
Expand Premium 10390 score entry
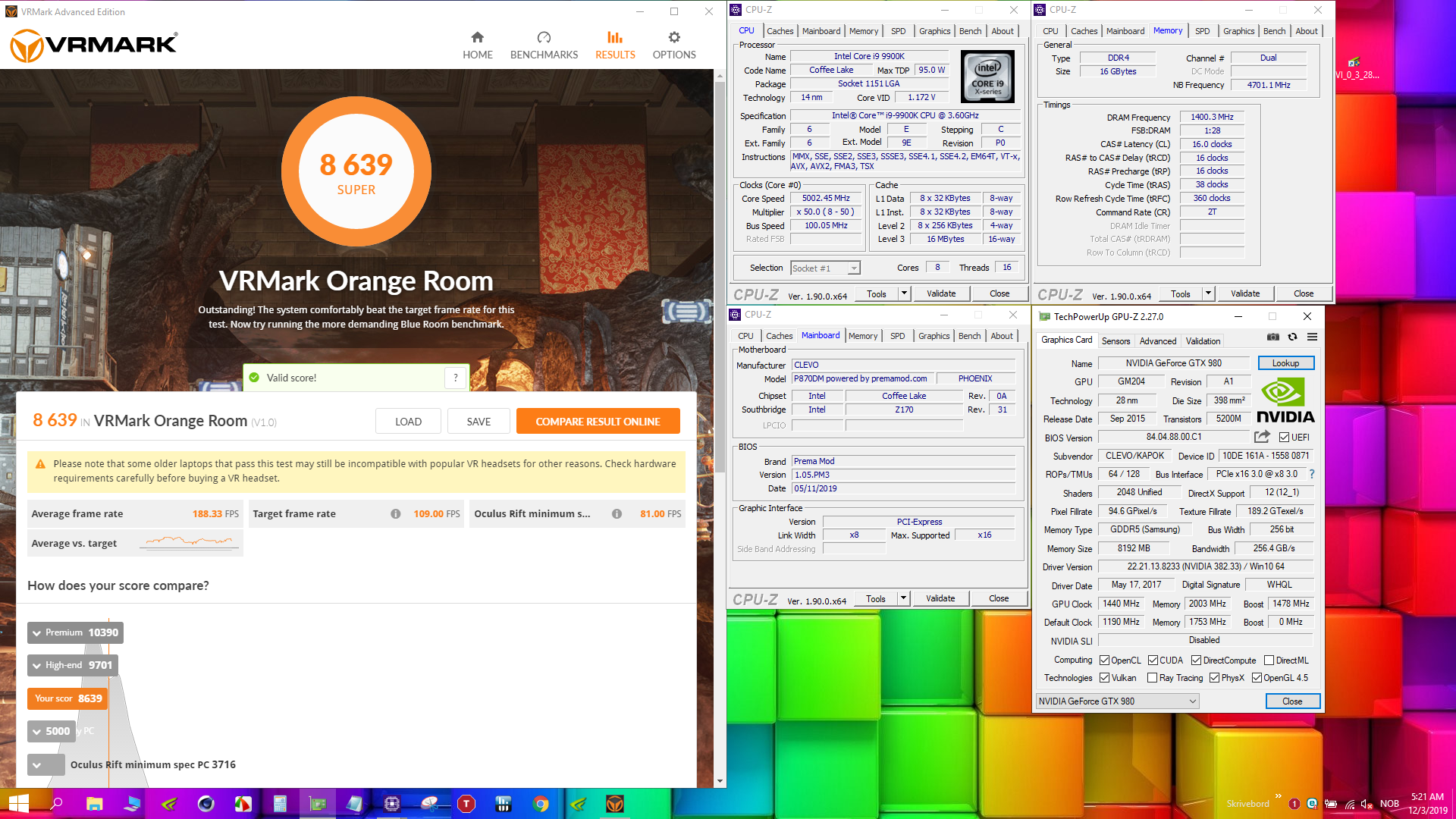(x=75, y=632)
